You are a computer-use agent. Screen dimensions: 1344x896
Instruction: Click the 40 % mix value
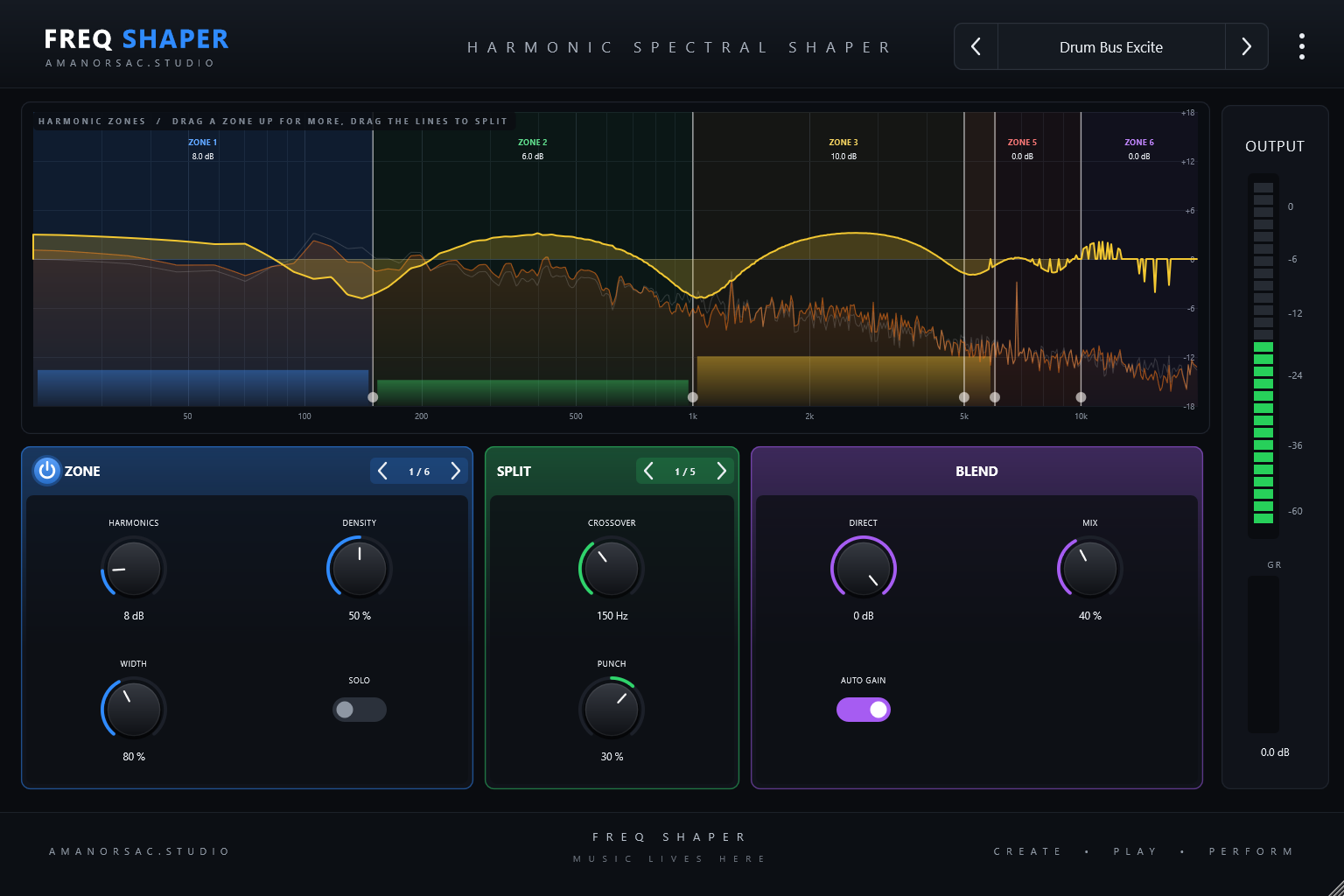pyautogui.click(x=1090, y=616)
